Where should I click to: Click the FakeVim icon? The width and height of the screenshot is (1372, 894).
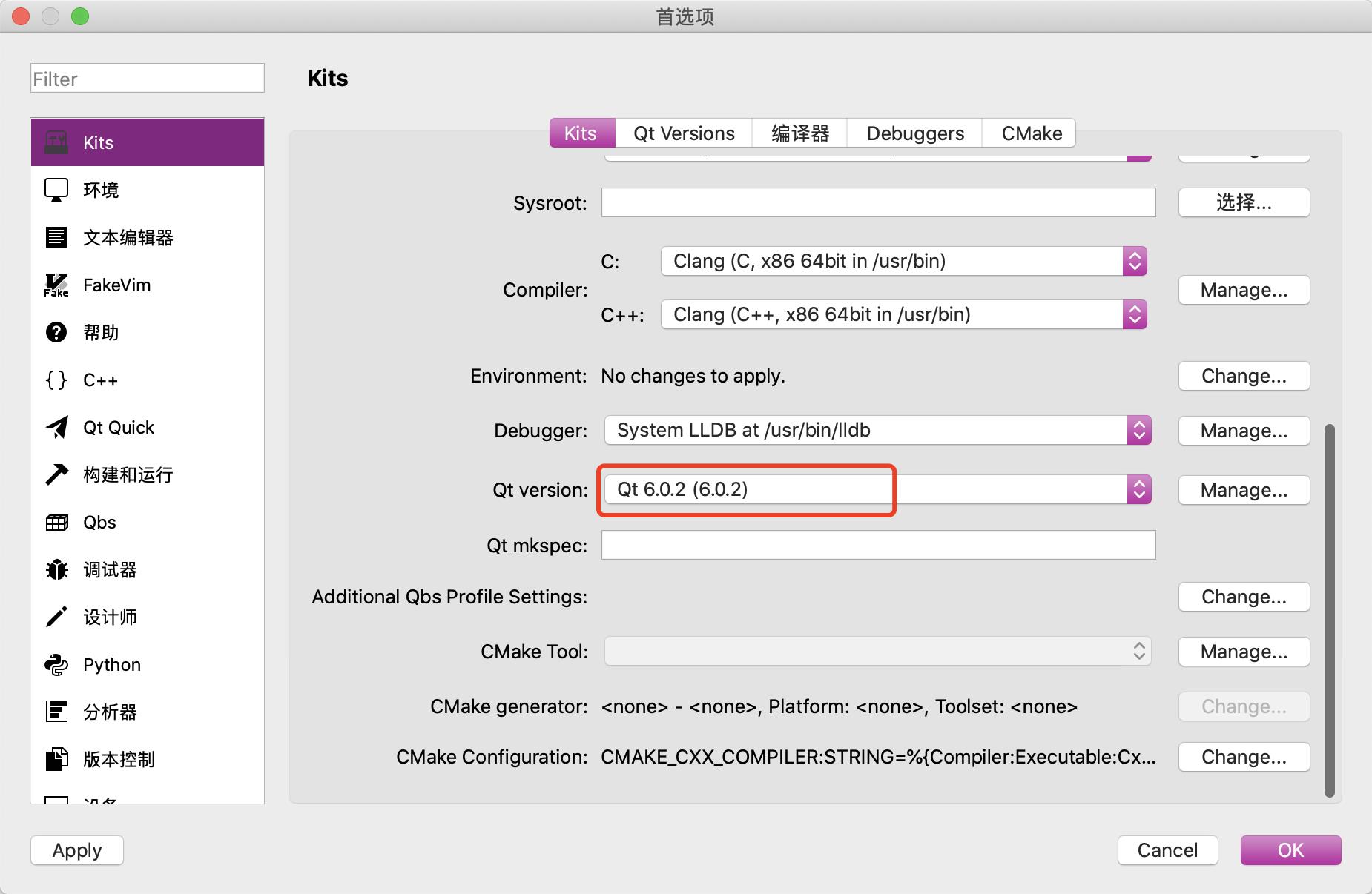[56, 285]
